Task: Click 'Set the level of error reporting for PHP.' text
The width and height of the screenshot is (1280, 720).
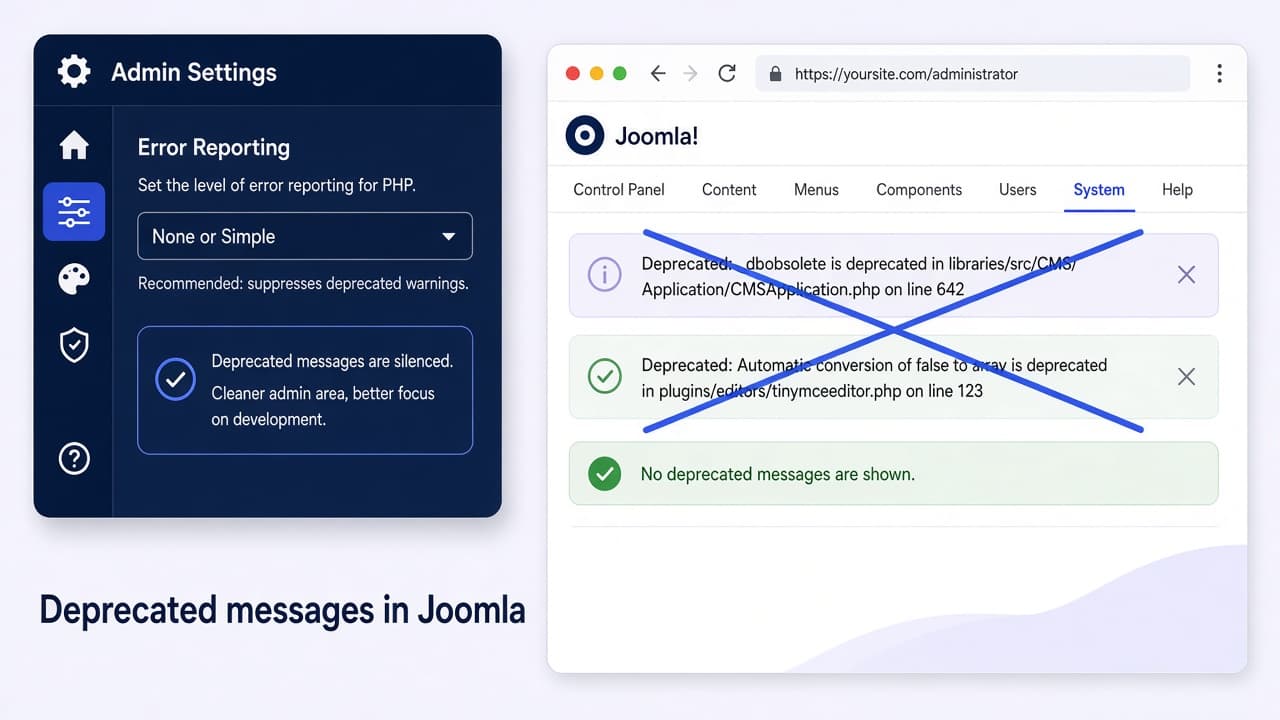Action: click(276, 186)
